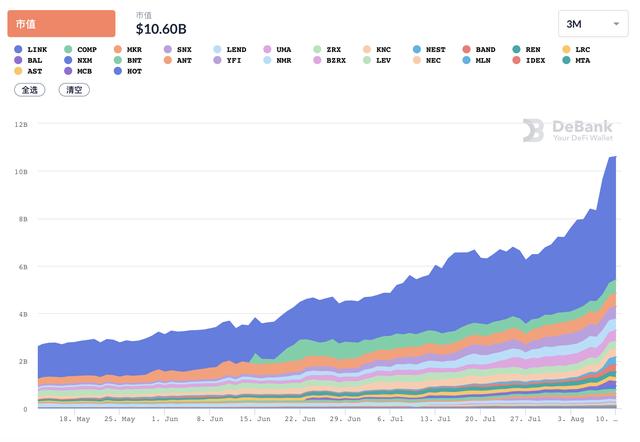Image resolution: width=640 pixels, height=442 pixels.
Task: Toggle the COMP legend entry
Action: [80, 49]
